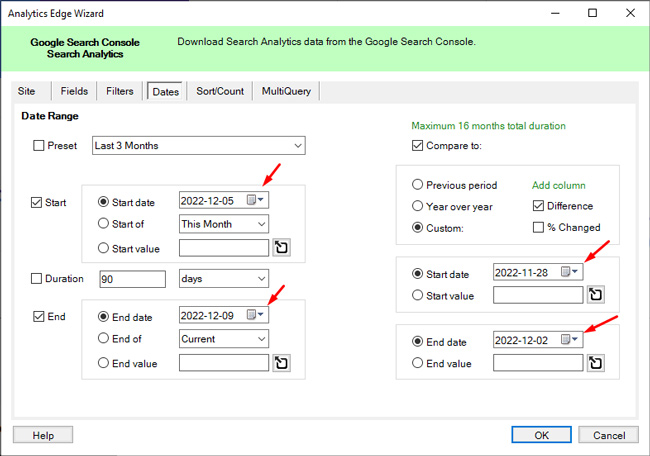Viewport: 650px width, 456px height.
Task: Open calendar picker for comparison End date
Action: [570, 340]
